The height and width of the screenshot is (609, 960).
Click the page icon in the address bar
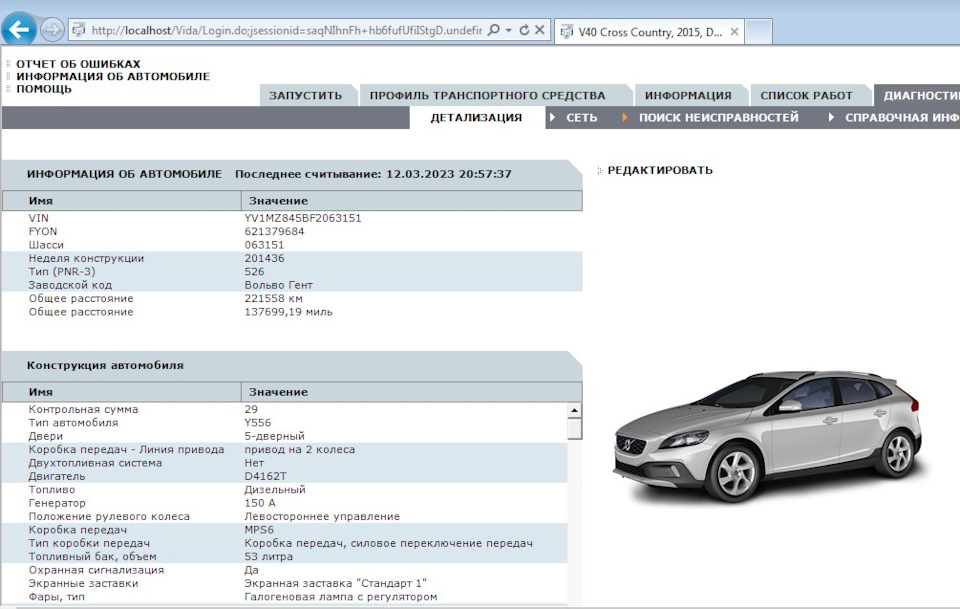pos(77,29)
